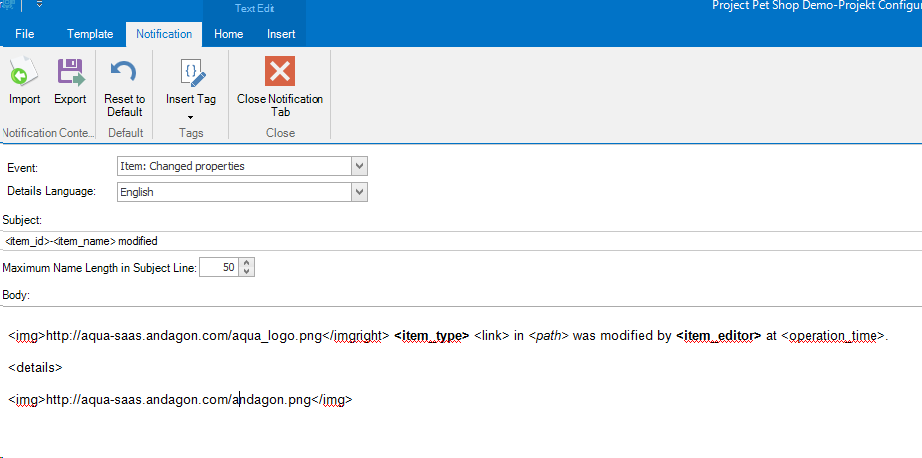Click the Export floppy disk icon
Image resolution: width=922 pixels, height=458 pixels.
click(70, 73)
